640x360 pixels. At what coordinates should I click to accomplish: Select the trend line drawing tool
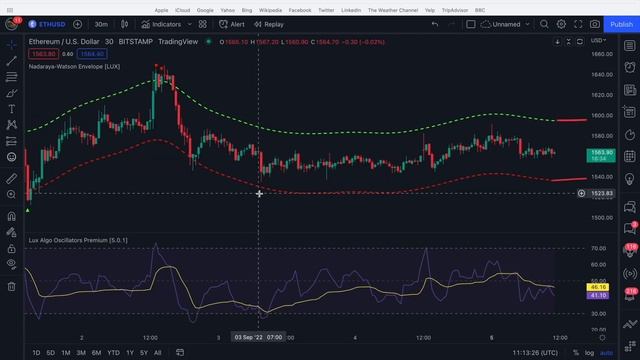tap(11, 61)
